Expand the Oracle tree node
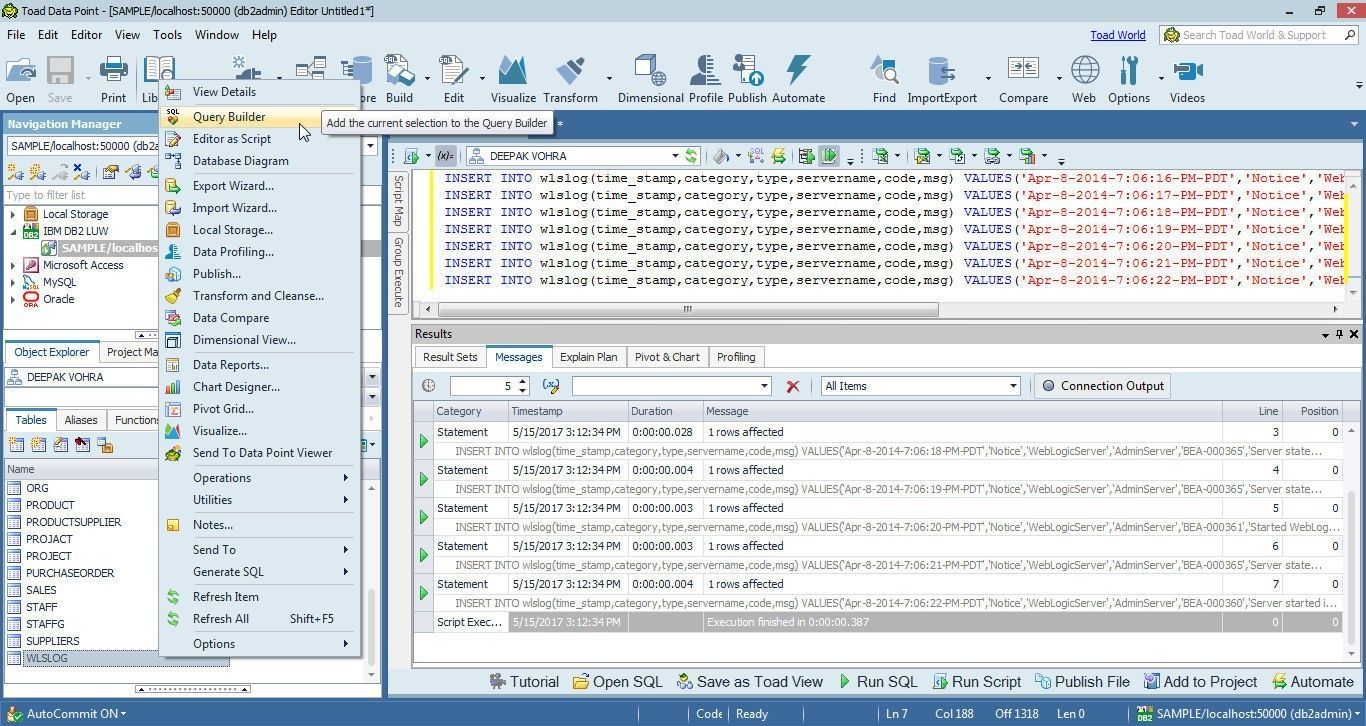1366x726 pixels. (13, 299)
